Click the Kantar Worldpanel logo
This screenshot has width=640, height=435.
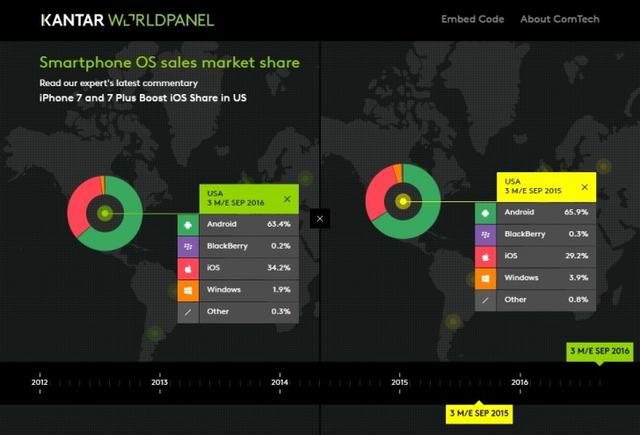click(128, 20)
